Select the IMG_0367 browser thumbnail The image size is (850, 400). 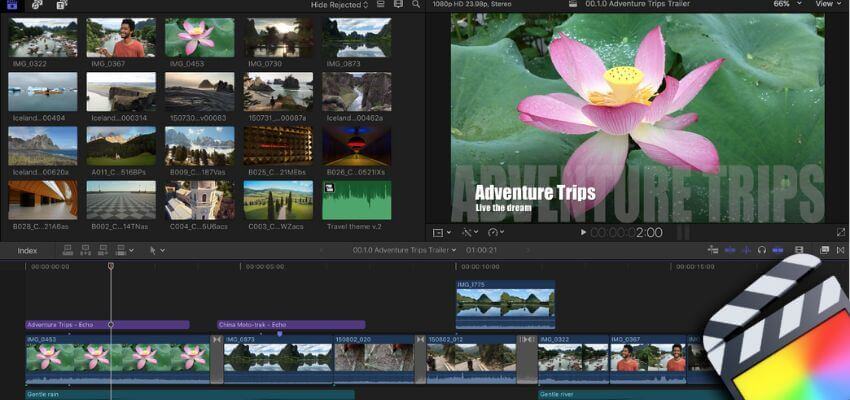pyautogui.click(x=121, y=37)
